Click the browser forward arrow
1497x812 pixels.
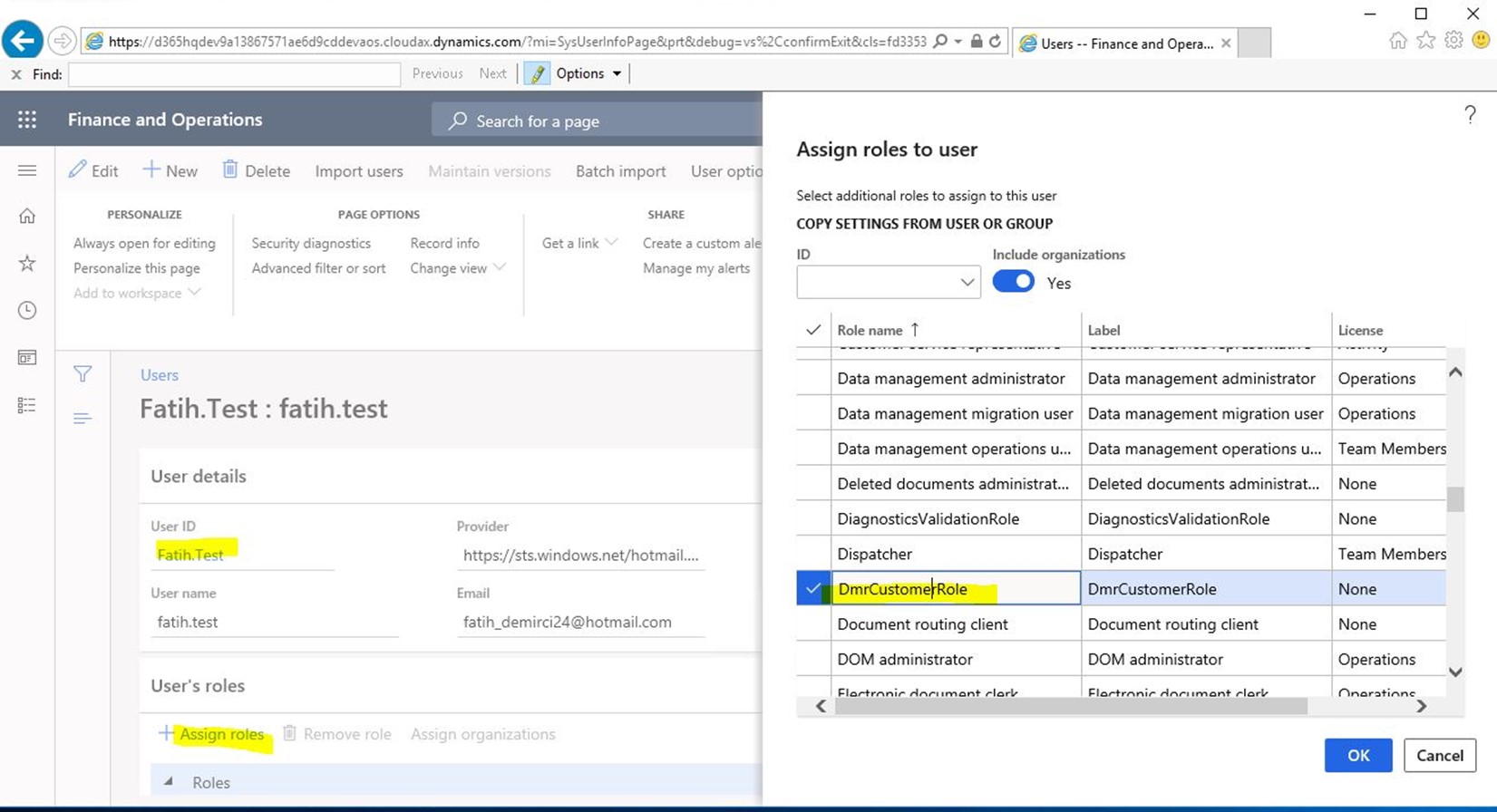point(62,41)
